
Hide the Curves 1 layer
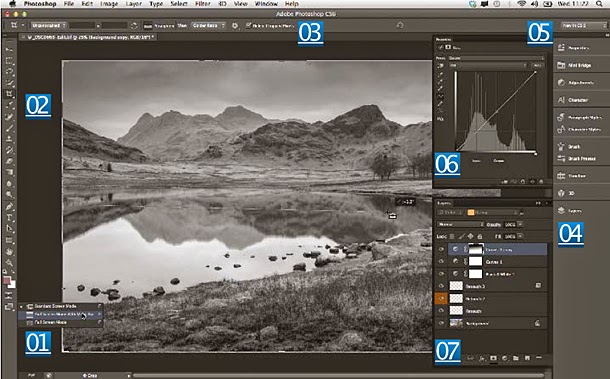441,261
